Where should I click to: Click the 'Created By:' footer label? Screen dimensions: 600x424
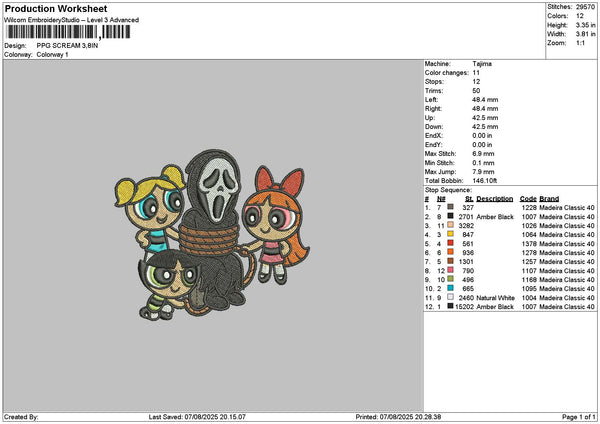[x=21, y=417]
